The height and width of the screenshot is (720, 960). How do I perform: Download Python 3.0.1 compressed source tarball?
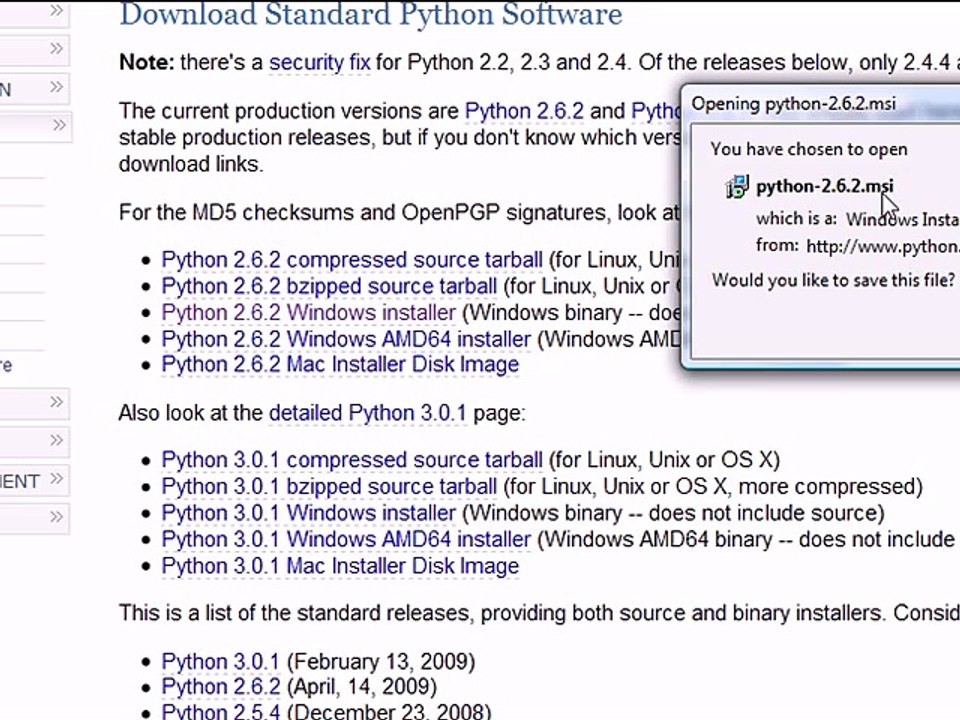tap(352, 460)
